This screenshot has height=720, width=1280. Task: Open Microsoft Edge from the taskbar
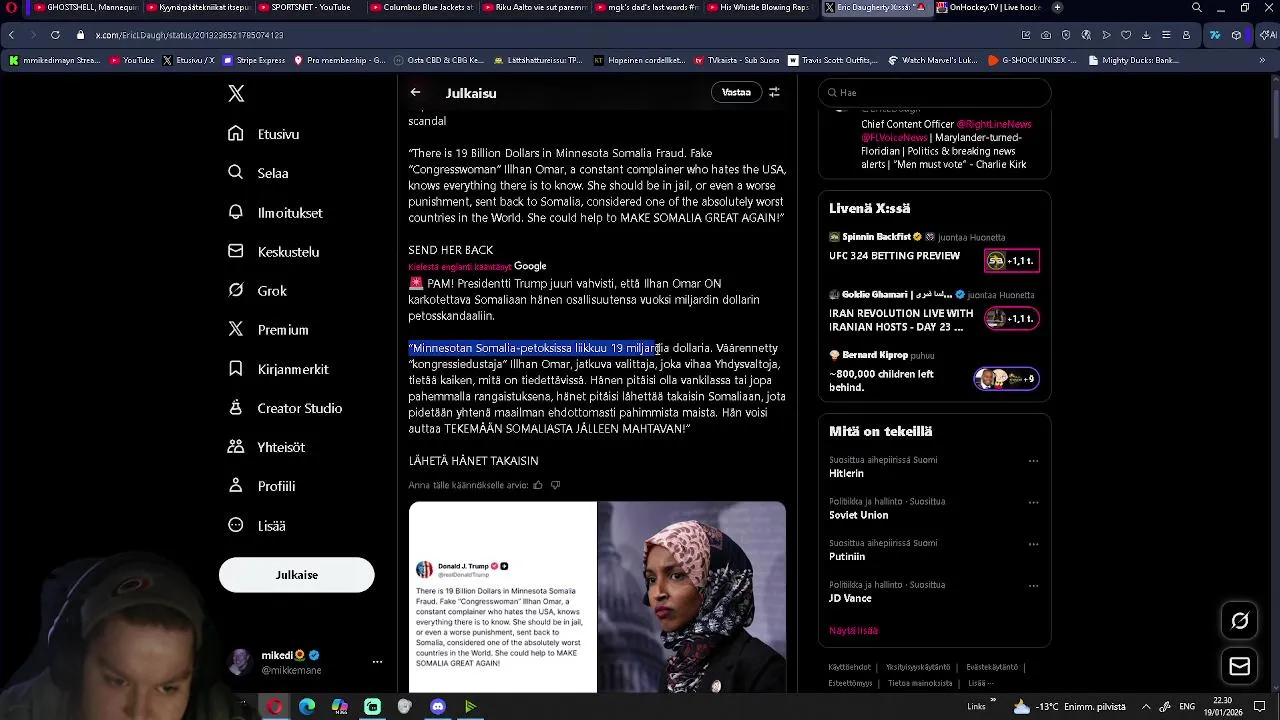tap(307, 707)
